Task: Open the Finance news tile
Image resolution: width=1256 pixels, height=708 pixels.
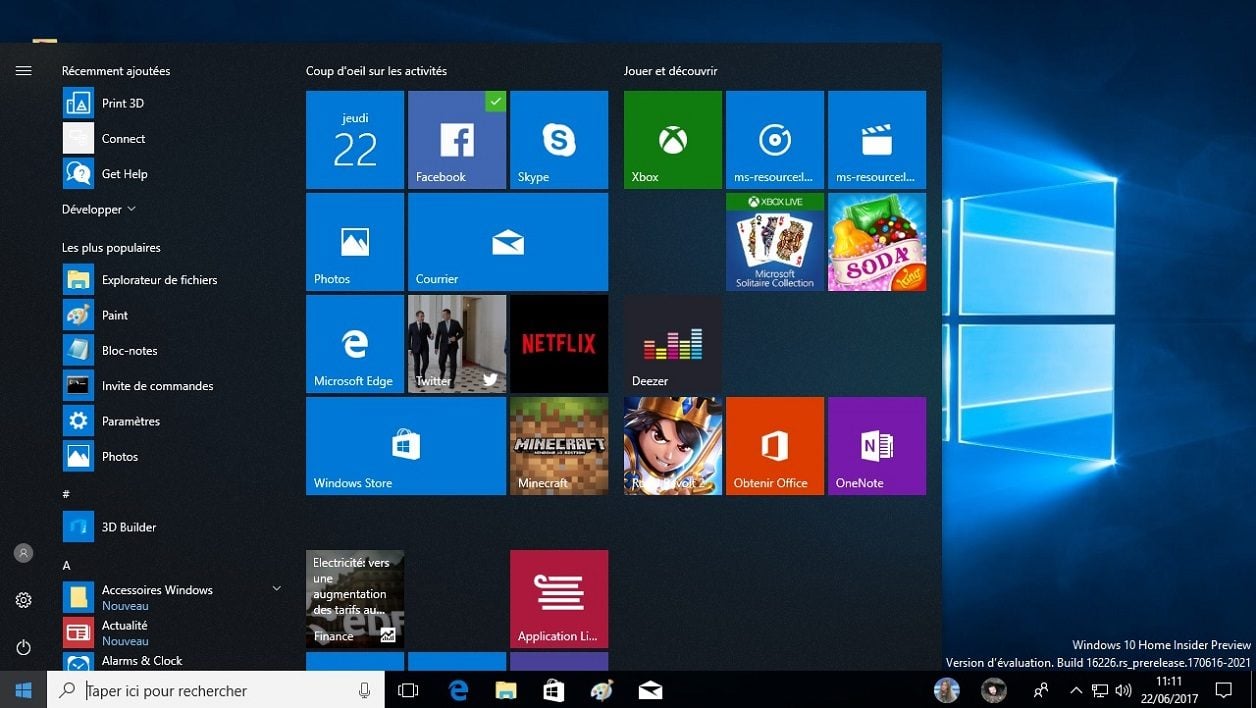Action: (355, 599)
